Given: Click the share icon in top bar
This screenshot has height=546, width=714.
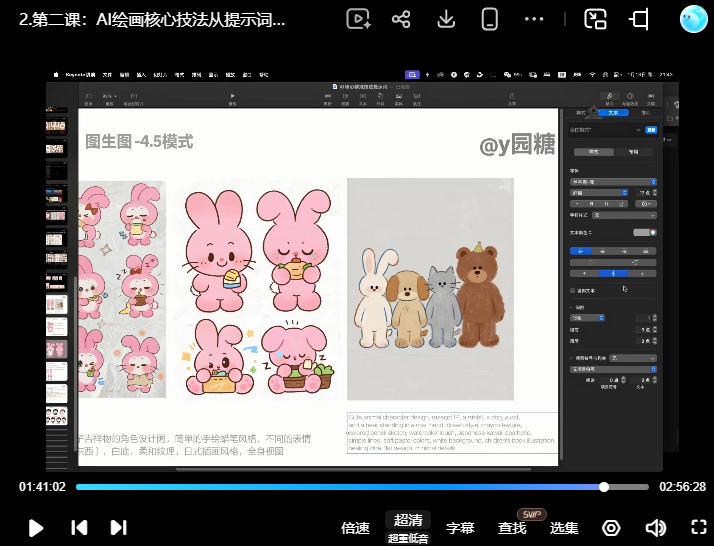Looking at the screenshot, I should 401,20.
